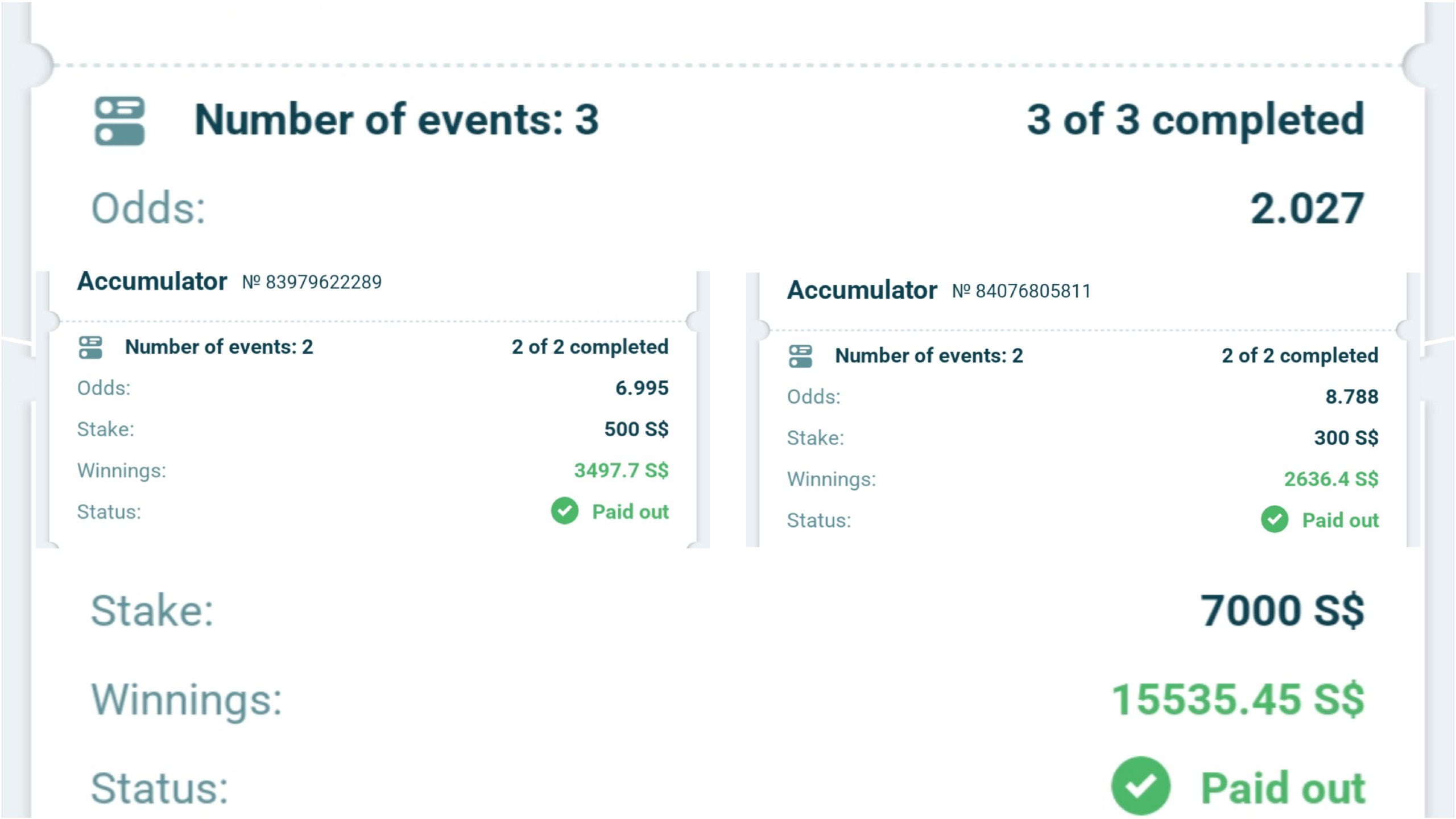Open accumulator № 83979622289 details
Viewport: 1456px width, 819px height.
(229, 282)
